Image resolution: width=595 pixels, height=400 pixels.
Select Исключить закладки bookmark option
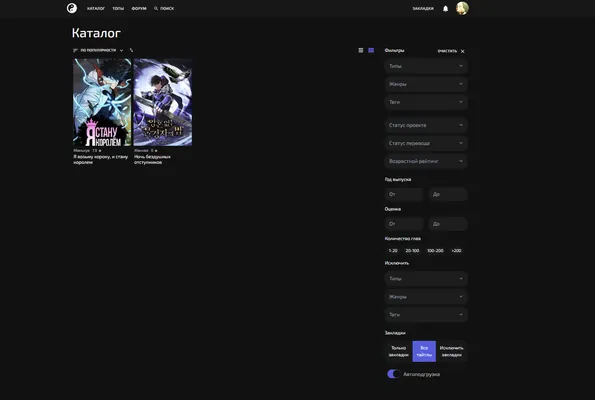(x=452, y=351)
